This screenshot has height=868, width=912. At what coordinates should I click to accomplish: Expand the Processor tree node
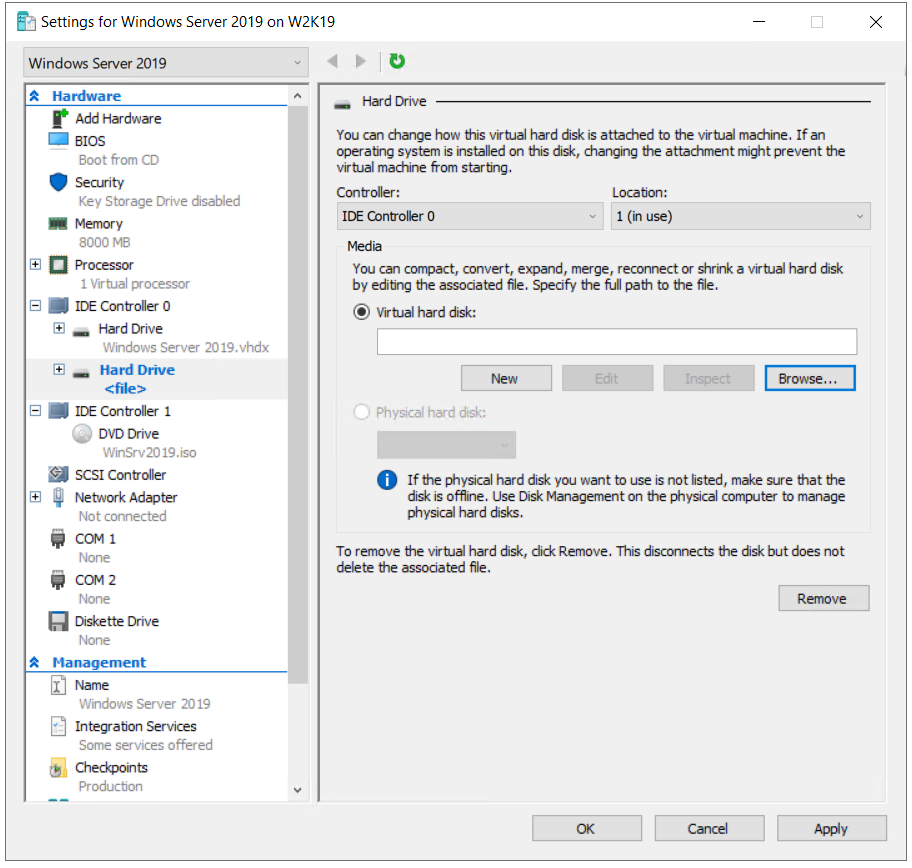pyautogui.click(x=36, y=265)
